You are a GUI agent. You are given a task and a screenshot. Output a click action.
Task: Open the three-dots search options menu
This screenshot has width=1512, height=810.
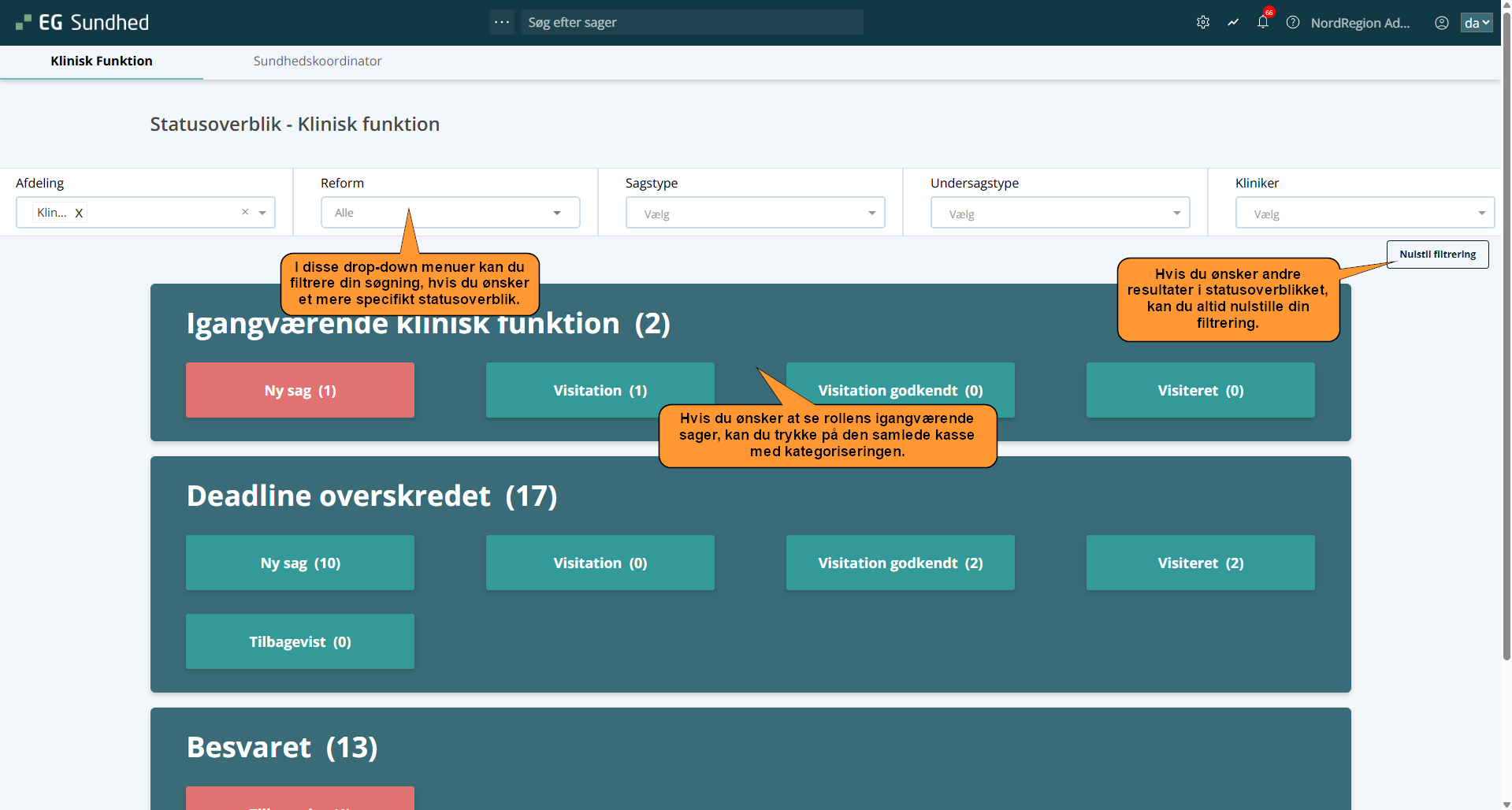(x=502, y=22)
